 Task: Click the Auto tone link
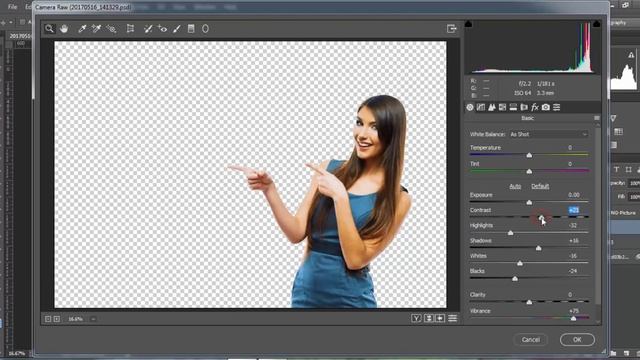tap(515, 186)
